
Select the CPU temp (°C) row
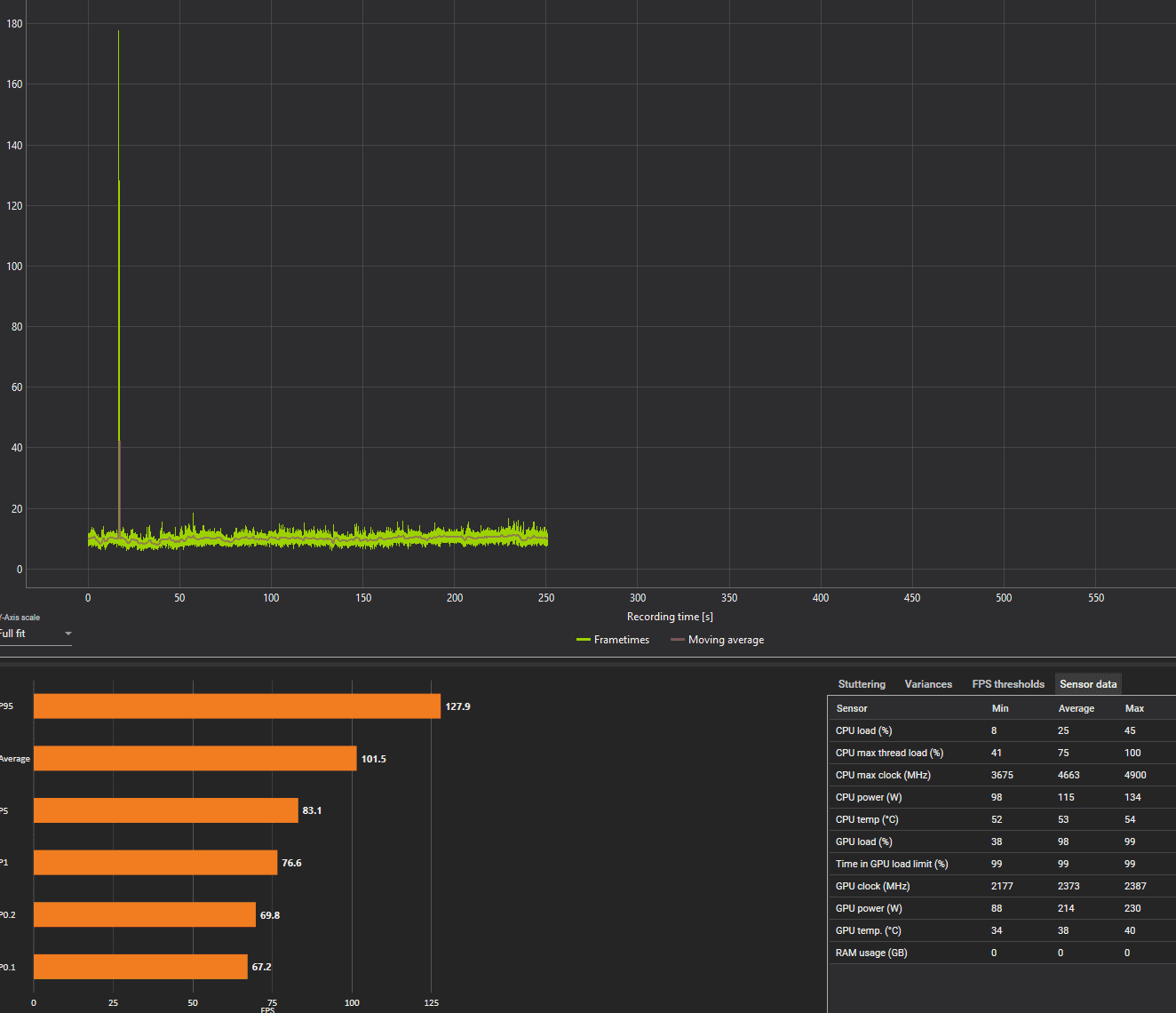pyautogui.click(x=1002, y=819)
